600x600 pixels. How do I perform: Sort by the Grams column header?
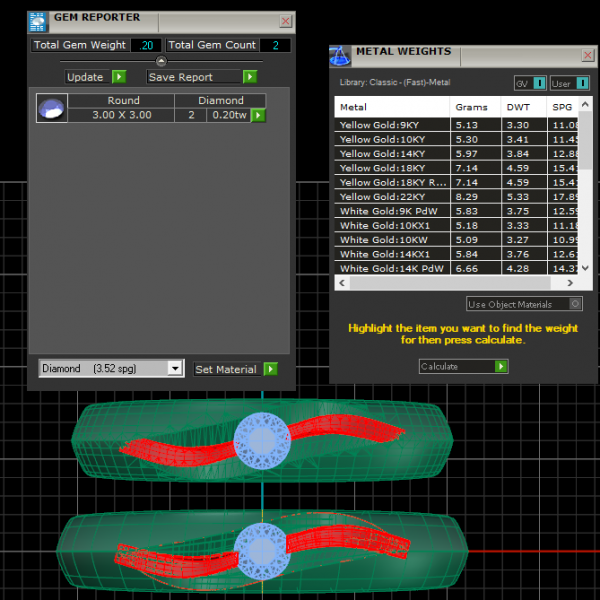coord(471,107)
